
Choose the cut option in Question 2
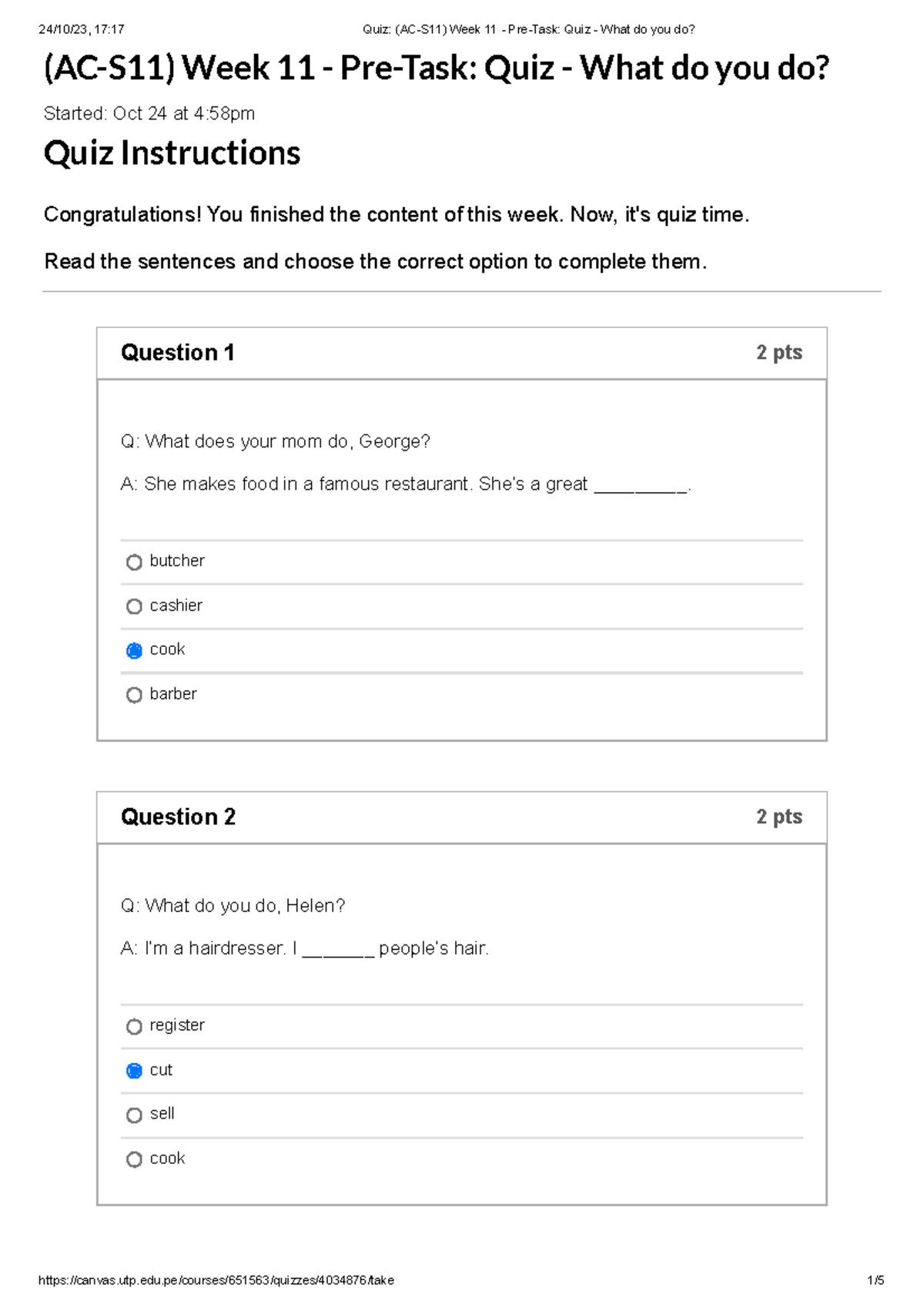135,1070
